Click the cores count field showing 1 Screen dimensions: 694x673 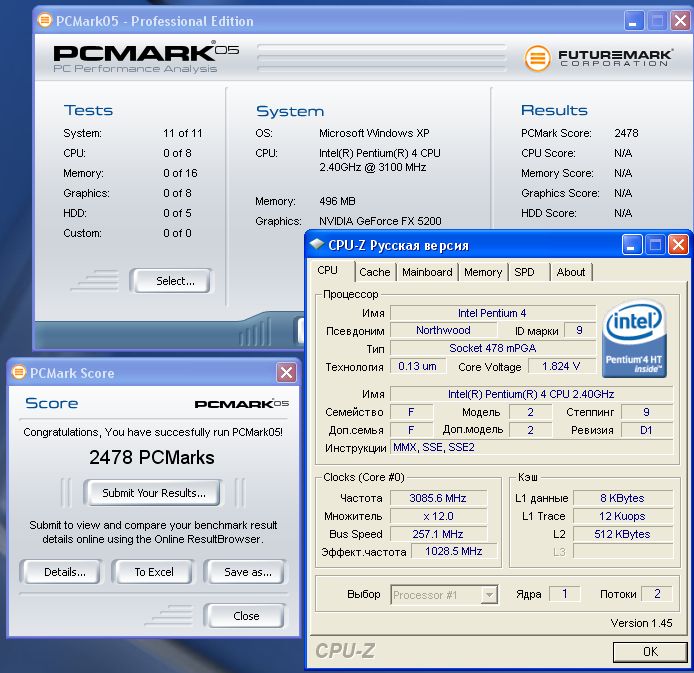[x=564, y=593]
